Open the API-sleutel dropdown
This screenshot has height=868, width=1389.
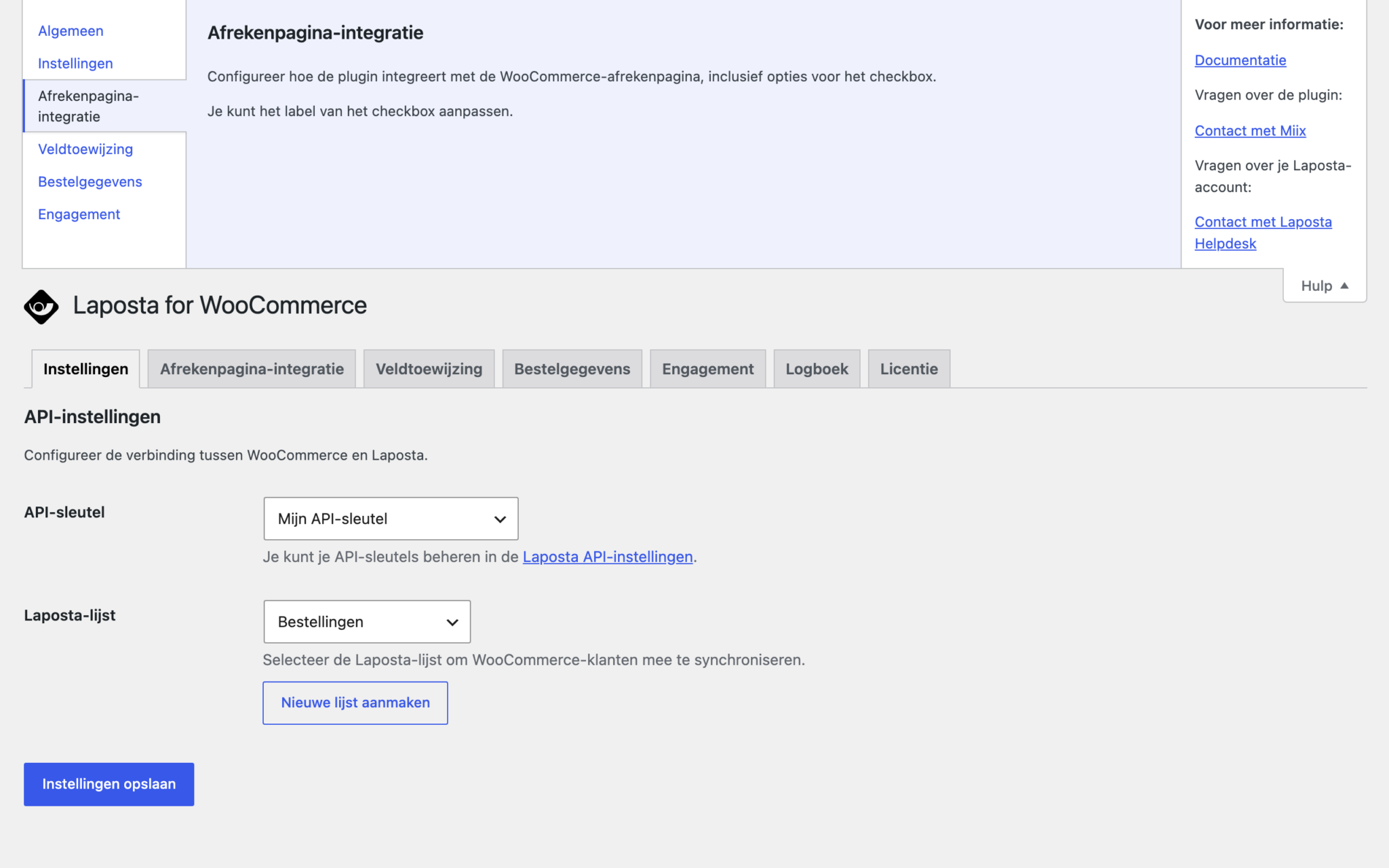391,519
